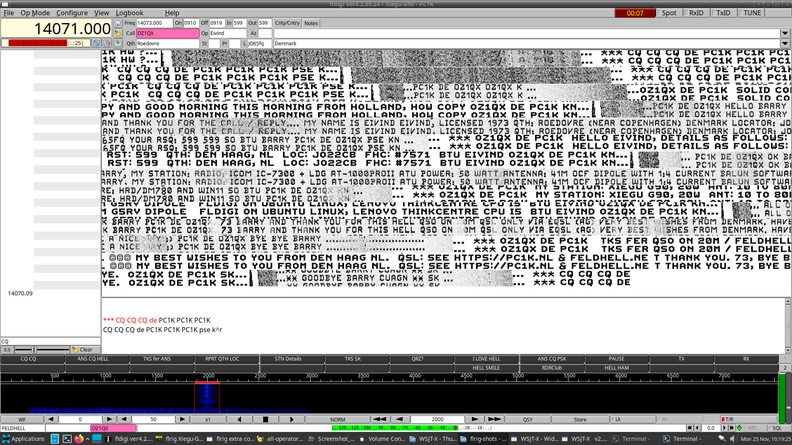Viewport: 792px width, 445px height.
Task: Click the QRZ lookup icon beside Freq
Action: pyautogui.click(x=119, y=22)
